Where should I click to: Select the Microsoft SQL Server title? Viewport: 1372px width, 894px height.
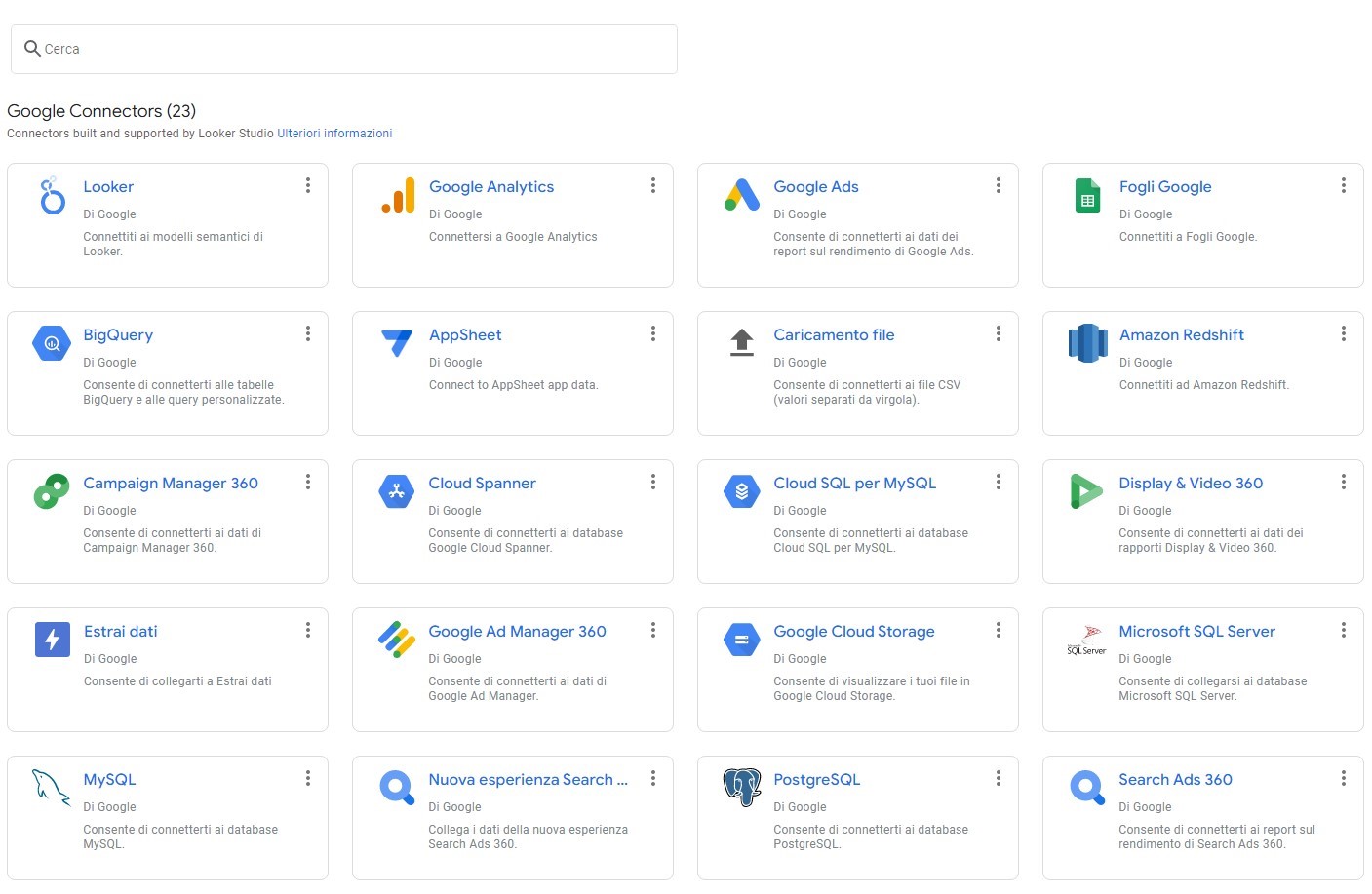[1196, 631]
